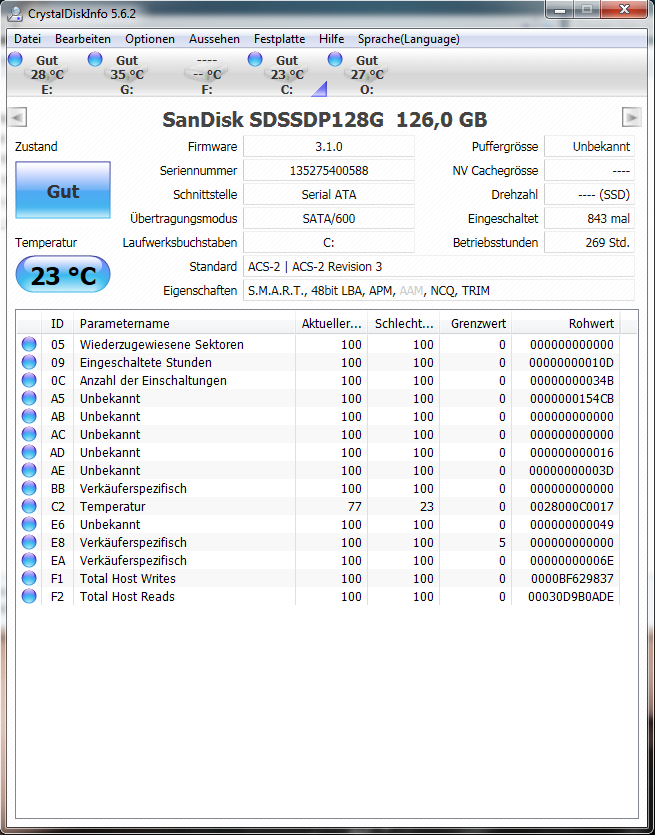Select the Wiederzugewiesene Sektoren row
This screenshot has width=655, height=835.
pos(318,344)
